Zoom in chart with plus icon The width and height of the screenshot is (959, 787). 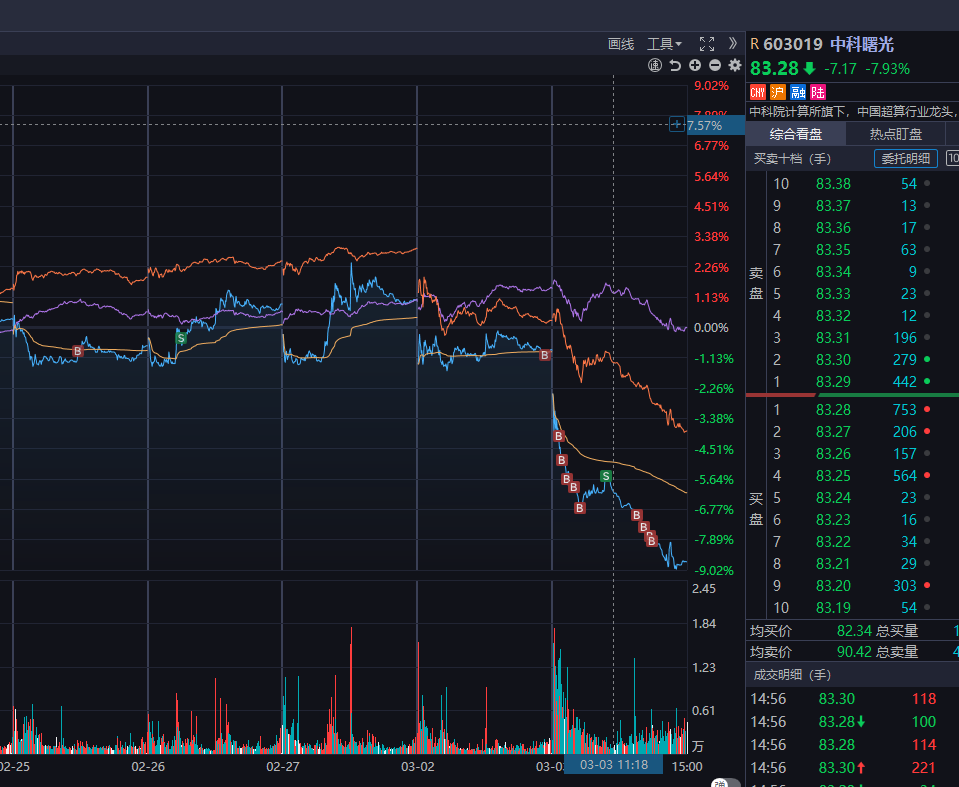695,66
